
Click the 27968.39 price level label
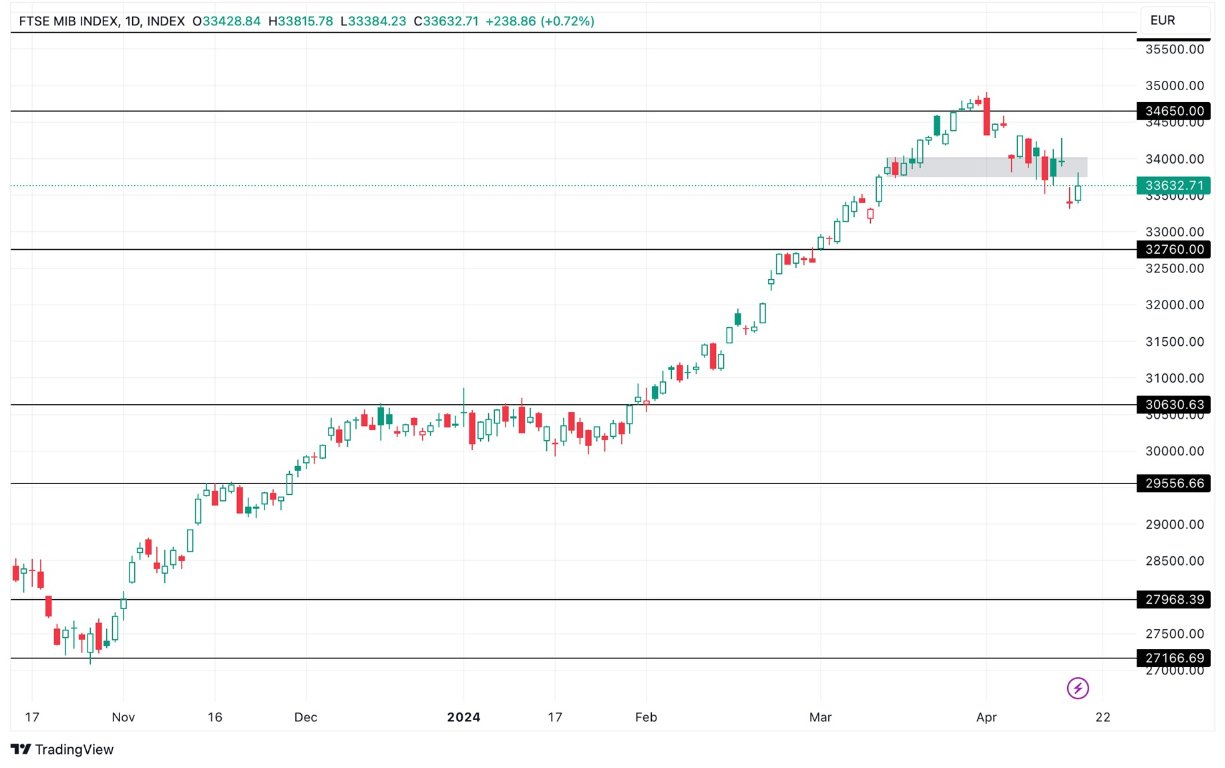pos(1174,598)
